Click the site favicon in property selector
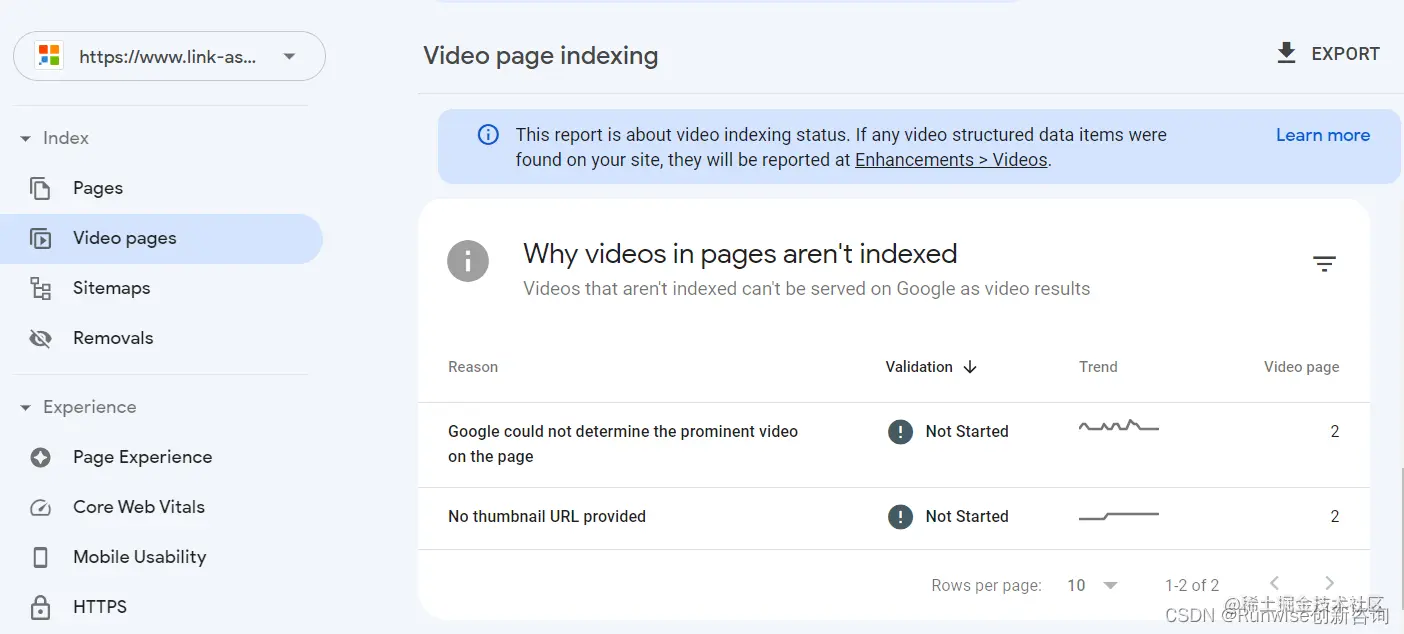 pos(48,56)
